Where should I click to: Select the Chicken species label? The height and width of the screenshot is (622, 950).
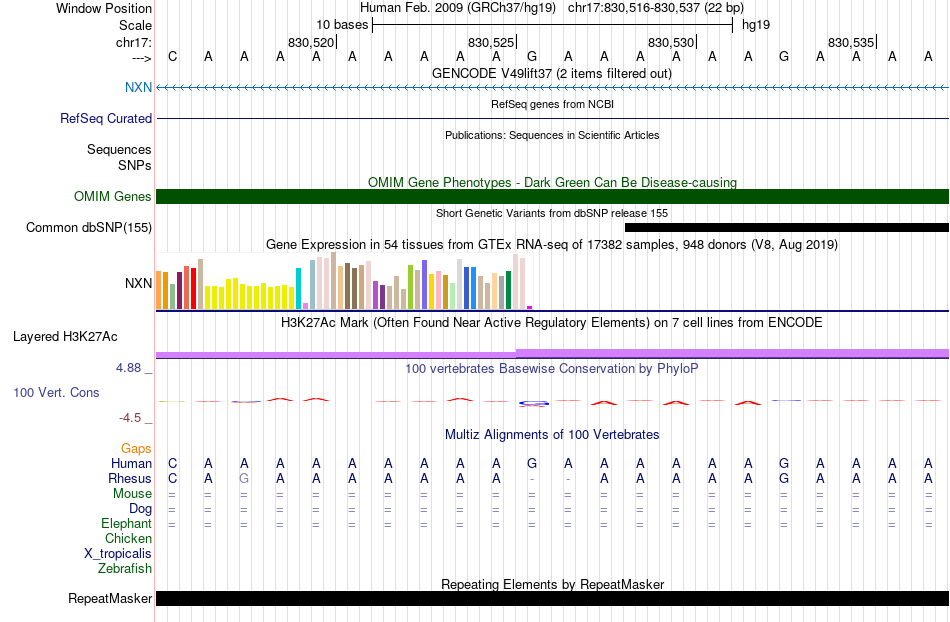point(128,538)
